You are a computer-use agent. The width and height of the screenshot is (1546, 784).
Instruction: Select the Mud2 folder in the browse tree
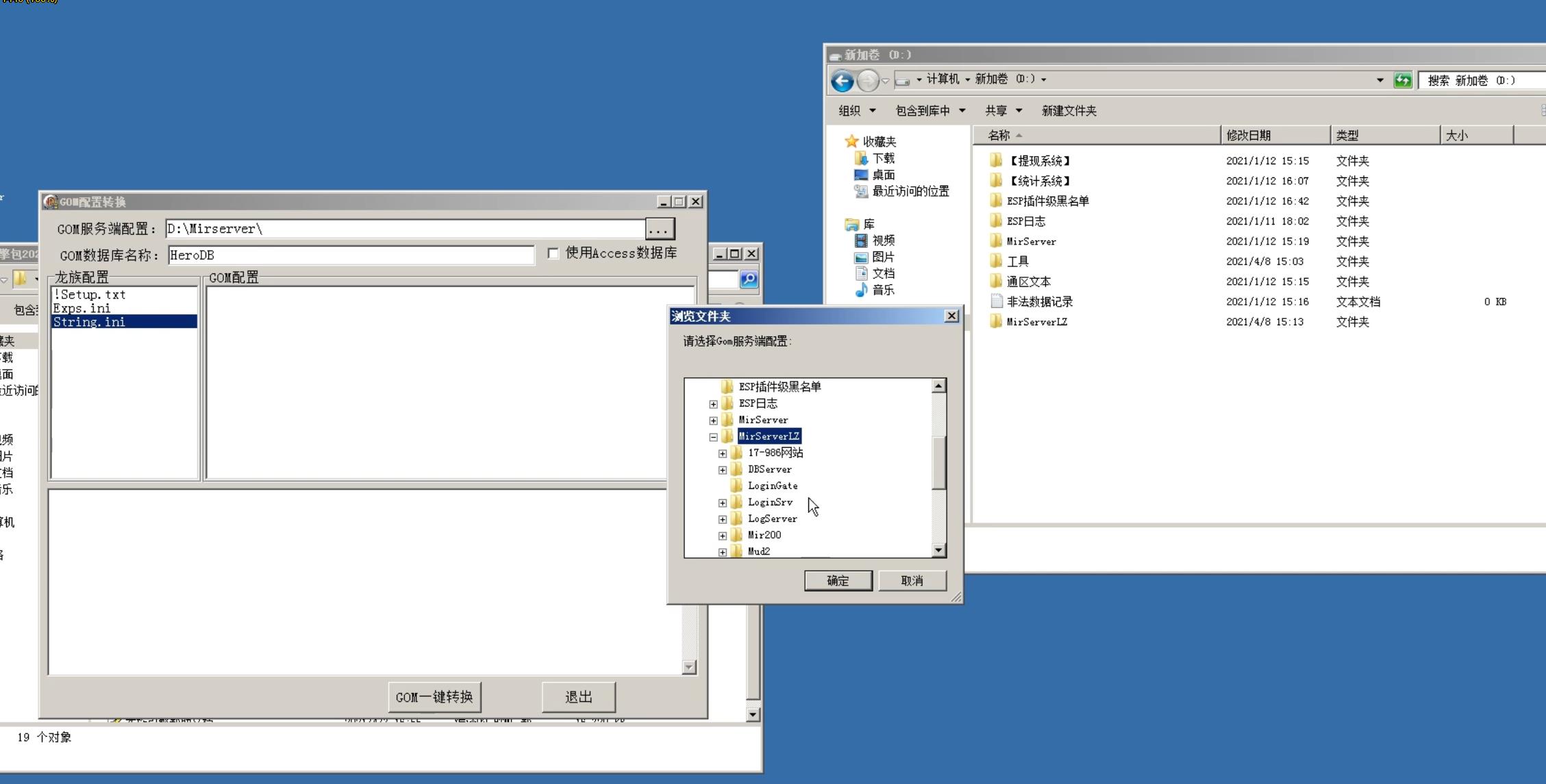(x=758, y=551)
